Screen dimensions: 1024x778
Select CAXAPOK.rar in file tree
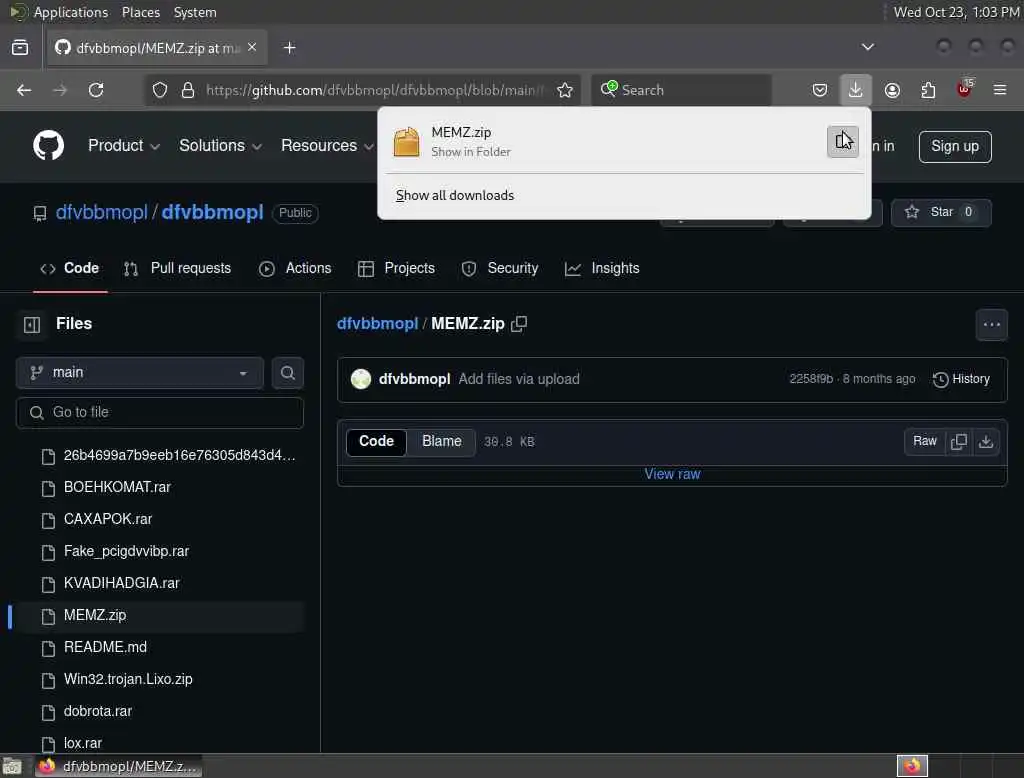tap(108, 519)
